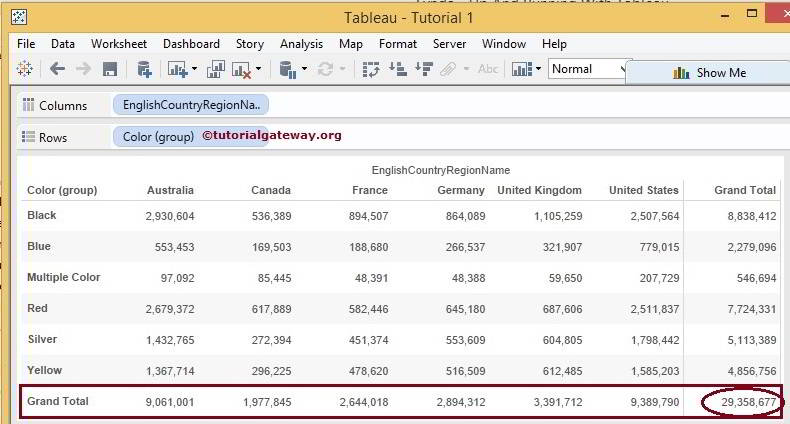The width and height of the screenshot is (790, 424).
Task: Click the Rows shelf icon
Action: [x=29, y=136]
